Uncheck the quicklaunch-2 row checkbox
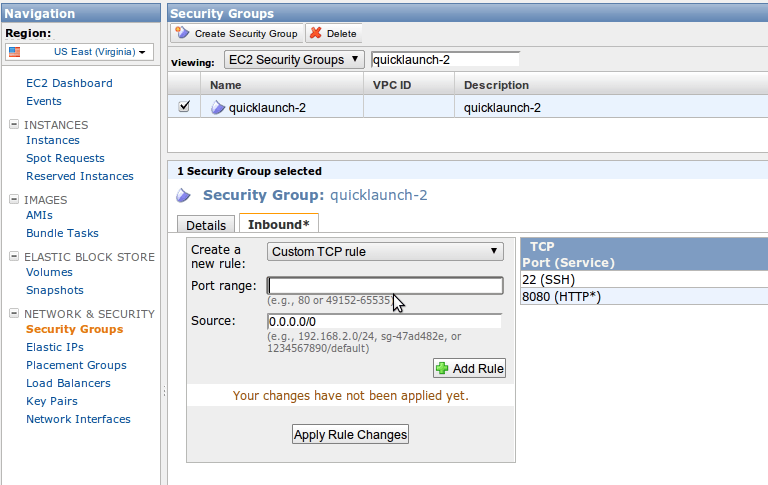The image size is (768, 485). tap(184, 107)
